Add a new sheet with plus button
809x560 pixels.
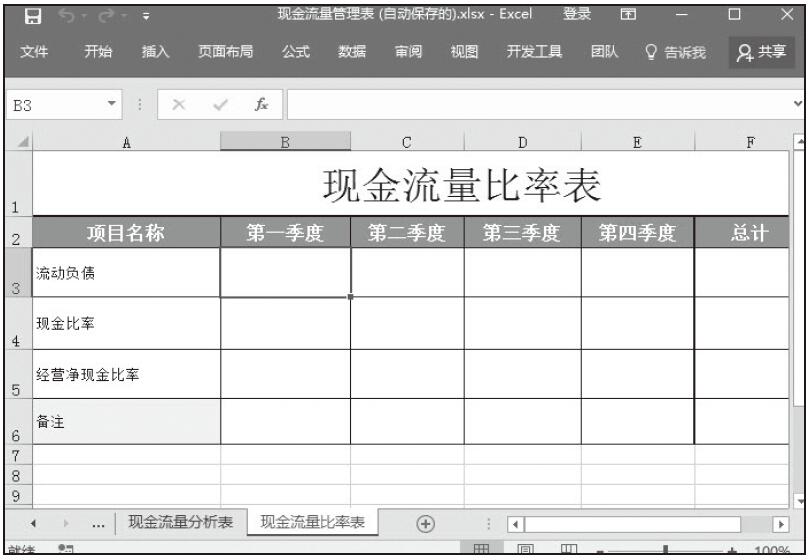tap(425, 523)
